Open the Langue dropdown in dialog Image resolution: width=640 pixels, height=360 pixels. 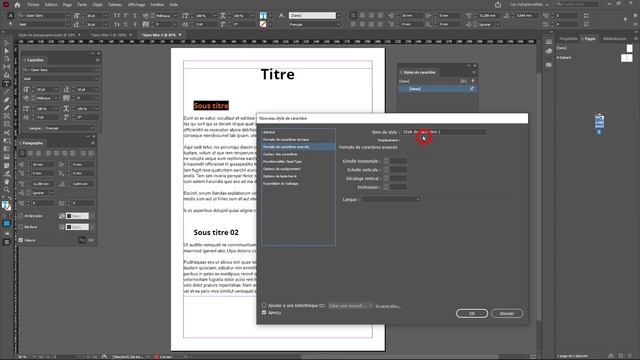(x=391, y=199)
